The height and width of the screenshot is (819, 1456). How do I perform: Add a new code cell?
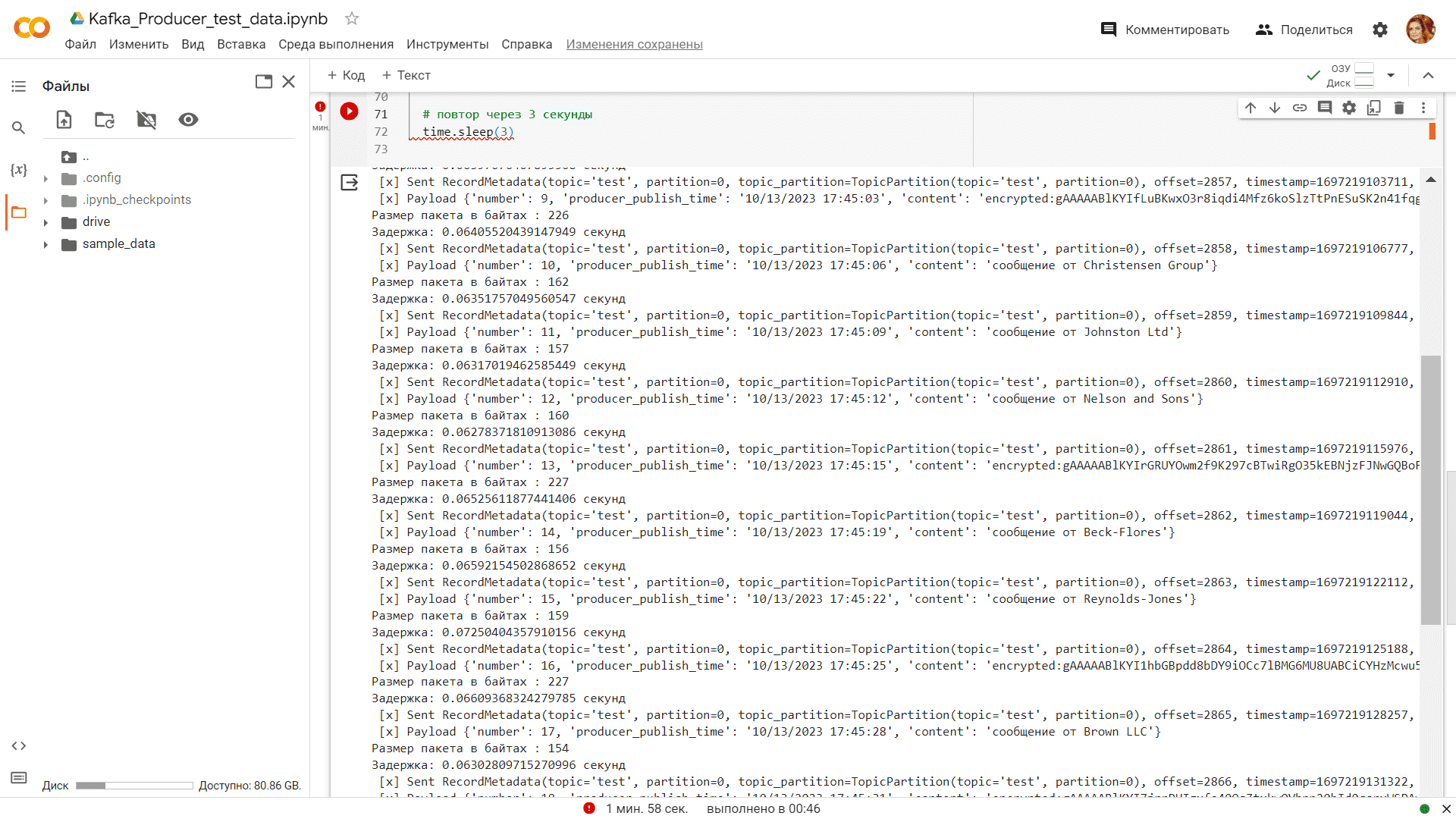tap(346, 75)
